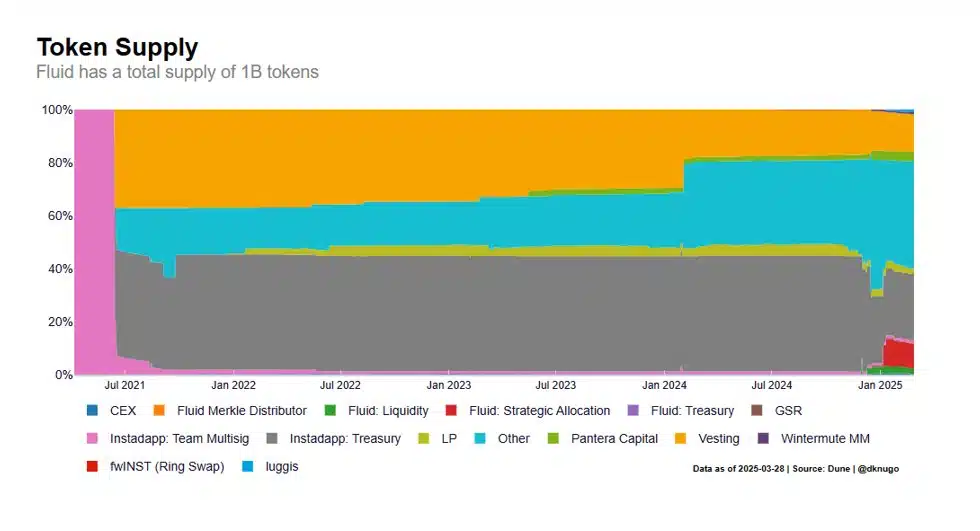Click the cyan Other legend swatch

480,438
